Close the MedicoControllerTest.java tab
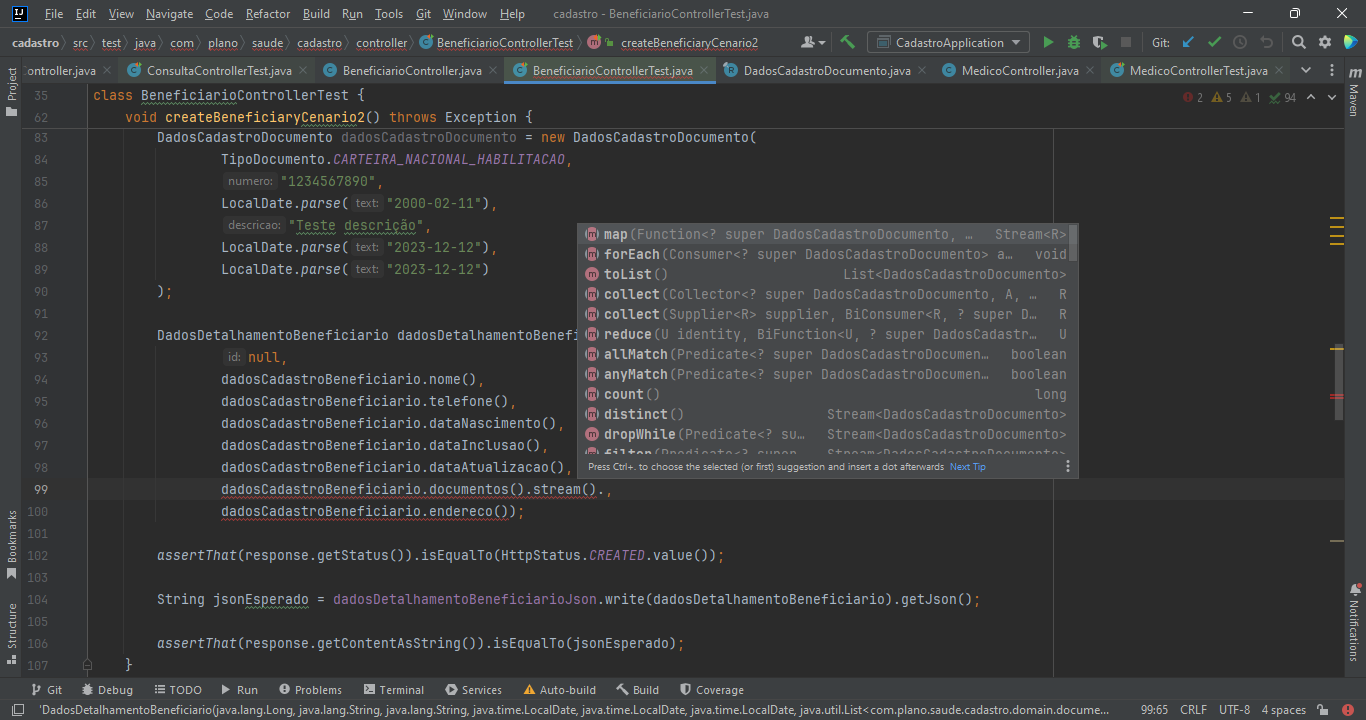The height and width of the screenshot is (720, 1366). point(1279,71)
